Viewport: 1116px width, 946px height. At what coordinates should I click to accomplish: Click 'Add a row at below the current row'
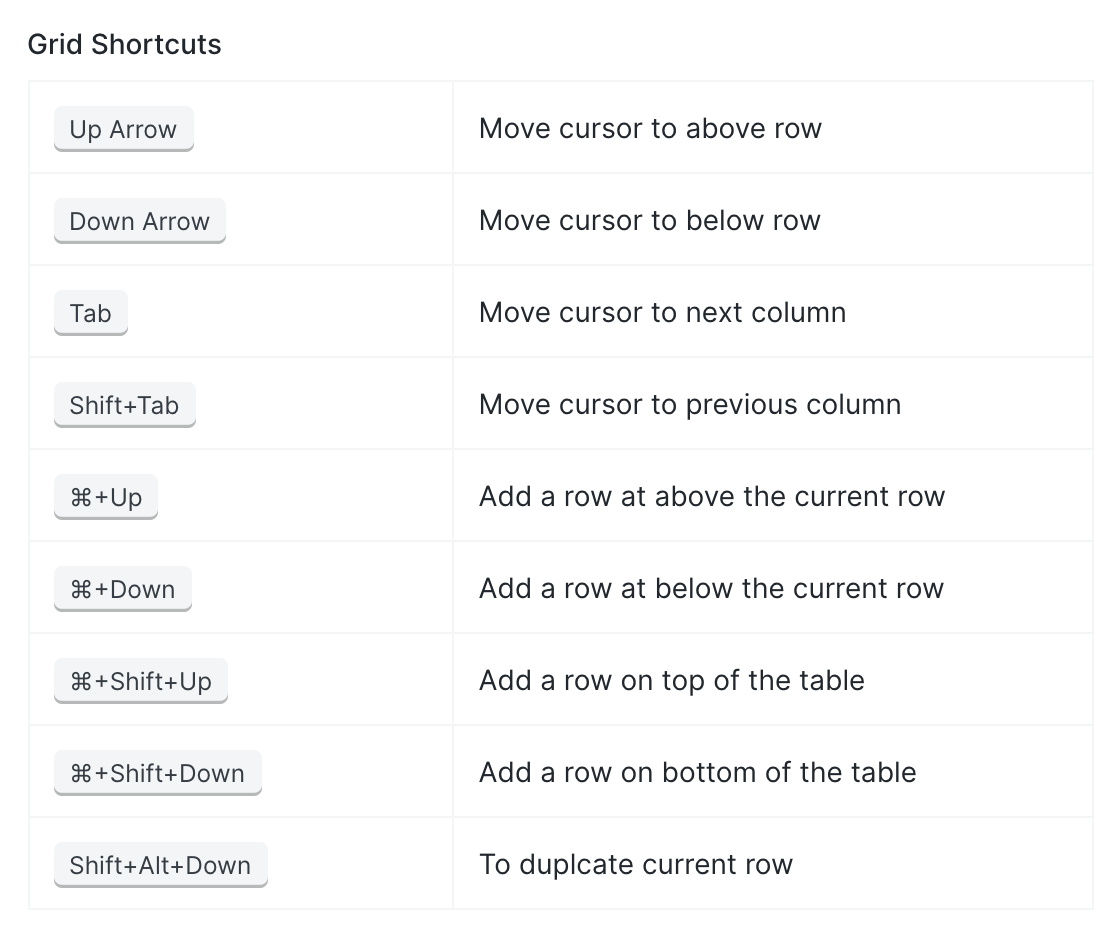coord(712,589)
